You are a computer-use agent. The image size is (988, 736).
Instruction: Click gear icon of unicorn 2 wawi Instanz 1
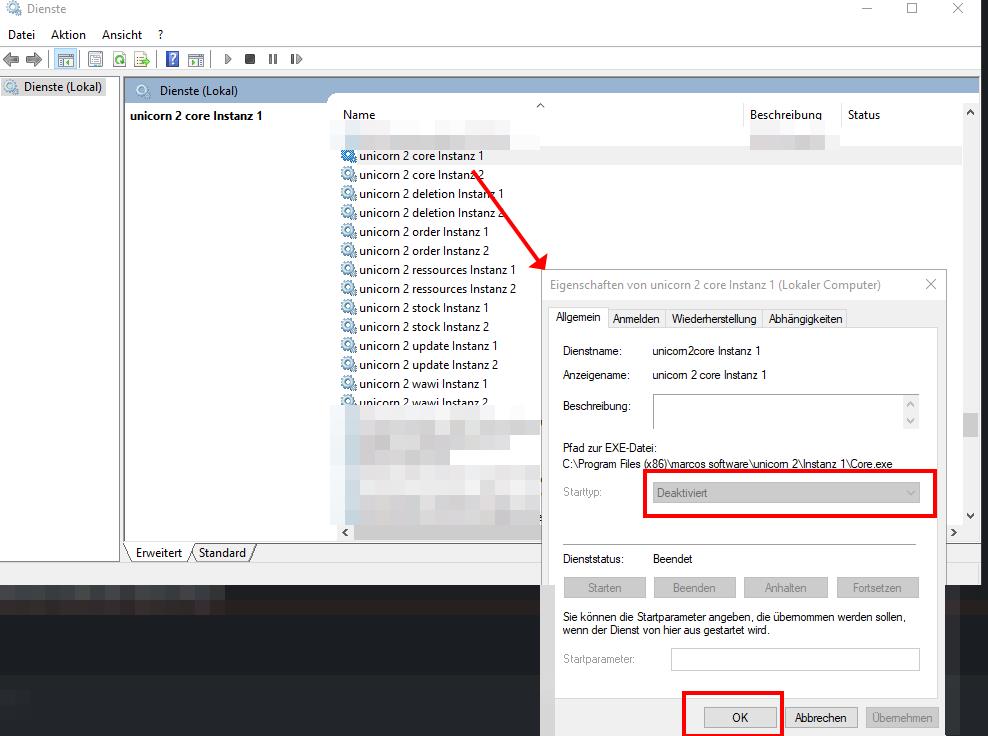coord(348,382)
